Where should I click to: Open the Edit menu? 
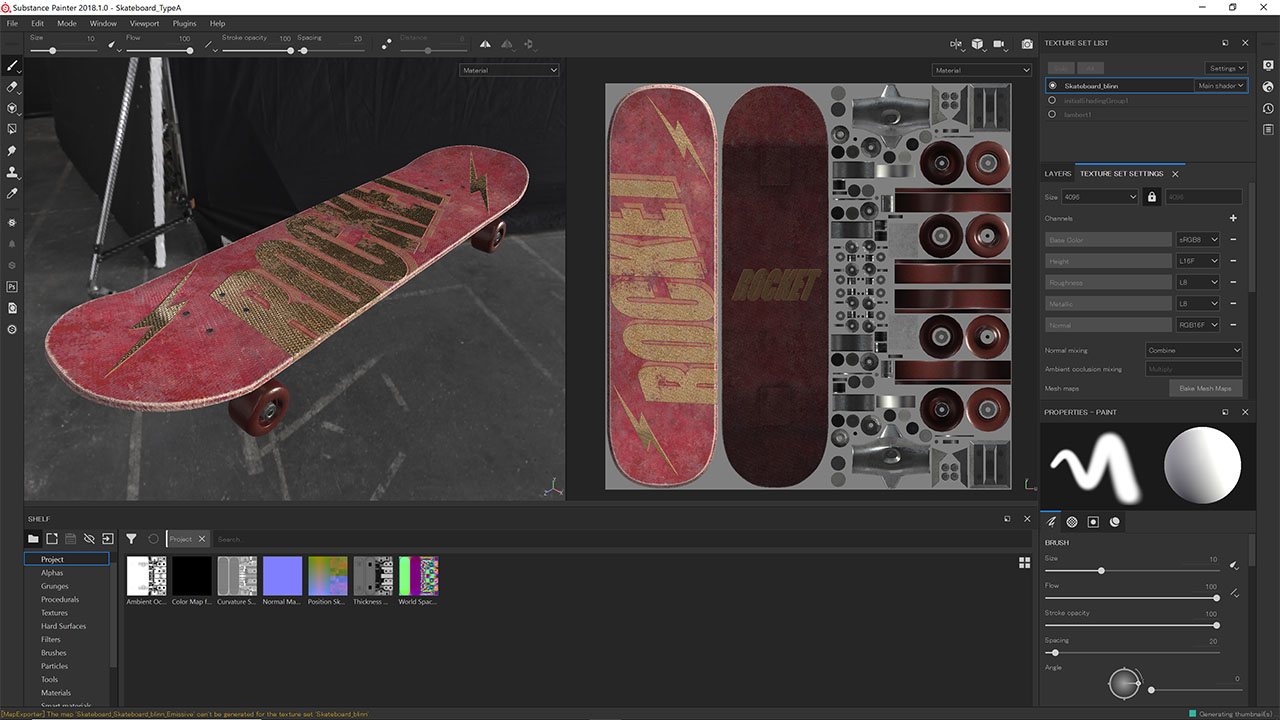pyautogui.click(x=37, y=23)
